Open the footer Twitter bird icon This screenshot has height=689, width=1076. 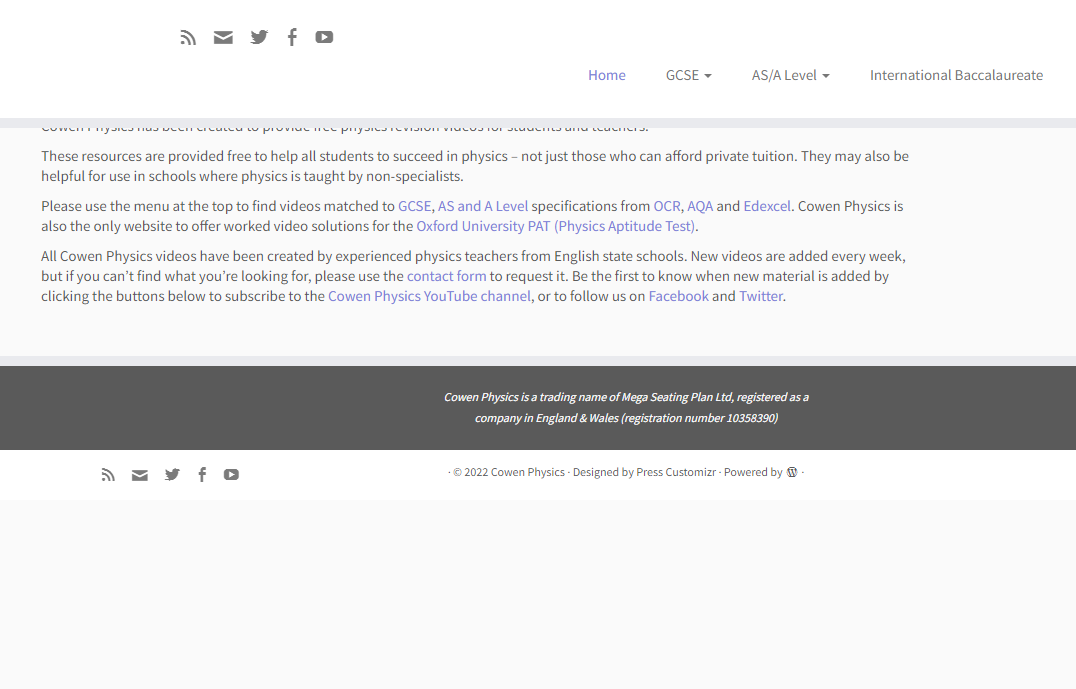pyautogui.click(x=172, y=474)
